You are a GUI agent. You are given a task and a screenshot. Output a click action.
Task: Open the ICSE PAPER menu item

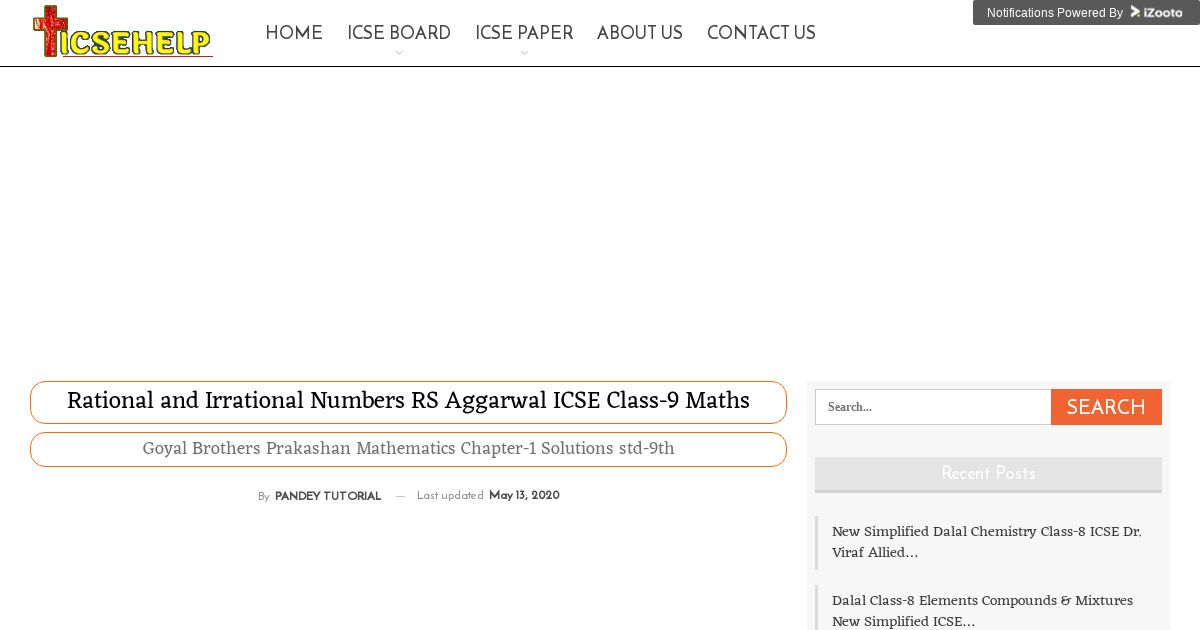[x=524, y=33]
